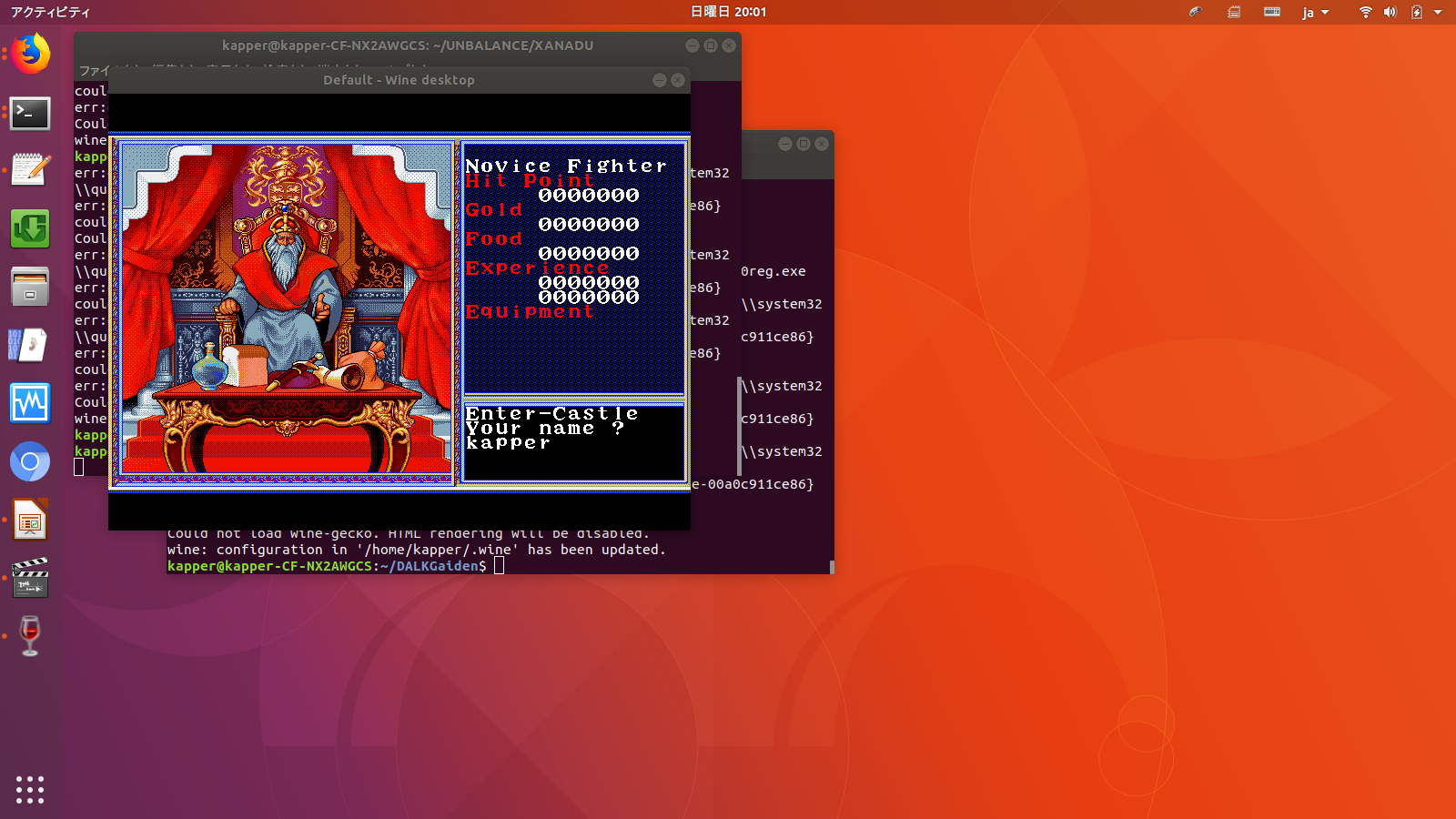The image size is (1456, 819).
Task: Show applications grid at dock bottom
Action: tap(30, 789)
